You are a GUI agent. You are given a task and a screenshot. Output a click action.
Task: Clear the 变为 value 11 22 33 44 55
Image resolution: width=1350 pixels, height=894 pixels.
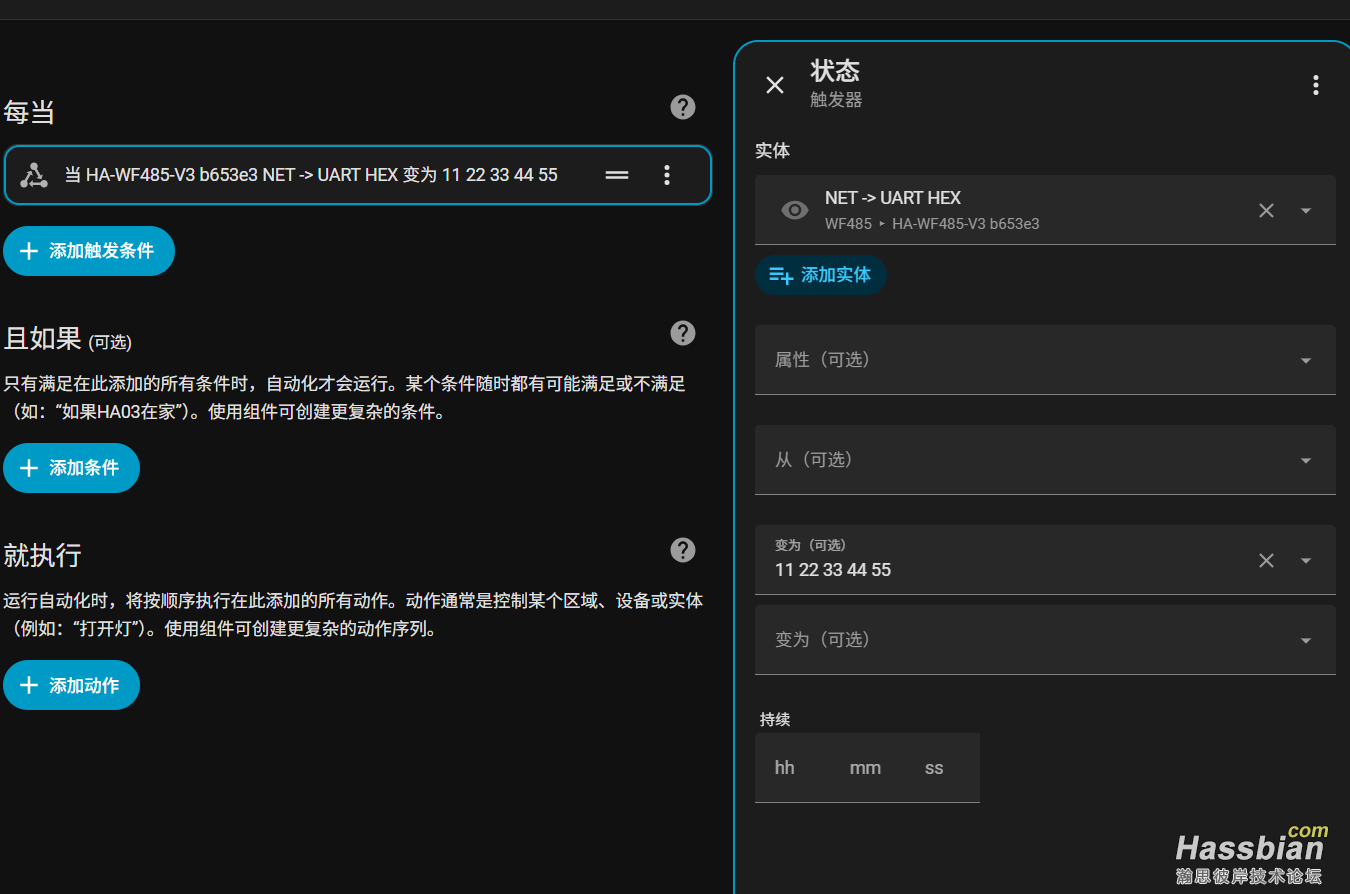point(1266,560)
